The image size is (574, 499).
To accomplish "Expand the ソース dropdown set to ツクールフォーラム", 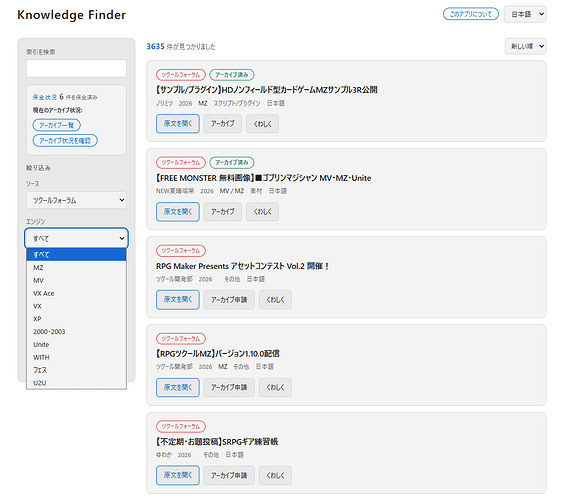I will tap(76, 200).
